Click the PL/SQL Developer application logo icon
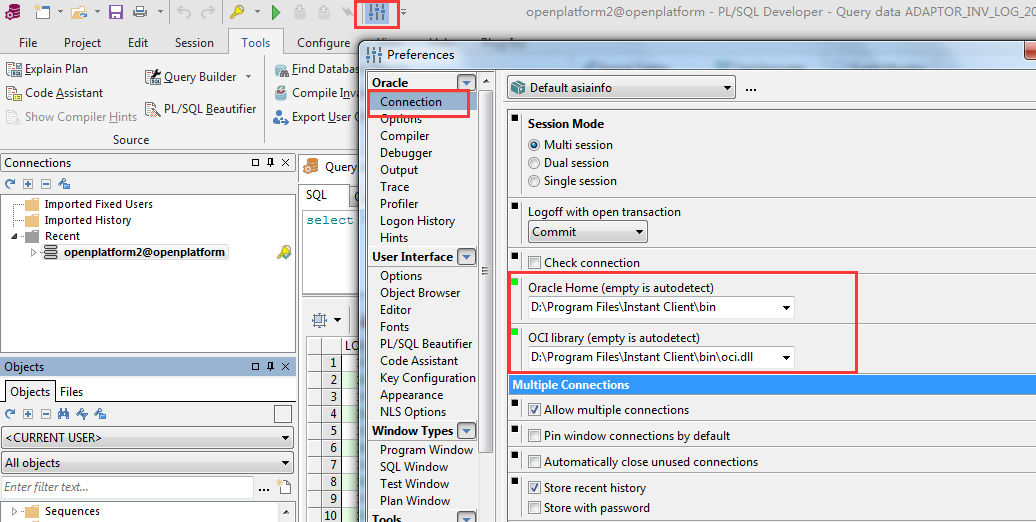This screenshot has height=522, width=1036. pyautogui.click(x=13, y=12)
